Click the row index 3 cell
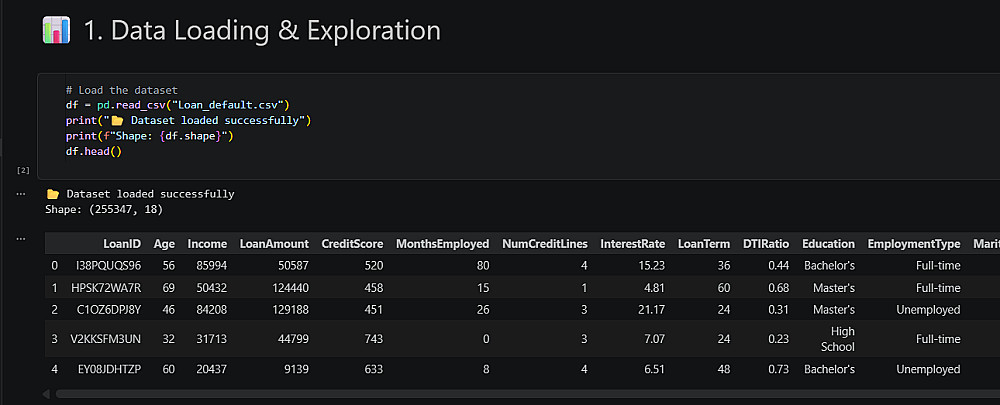 tap(55, 338)
